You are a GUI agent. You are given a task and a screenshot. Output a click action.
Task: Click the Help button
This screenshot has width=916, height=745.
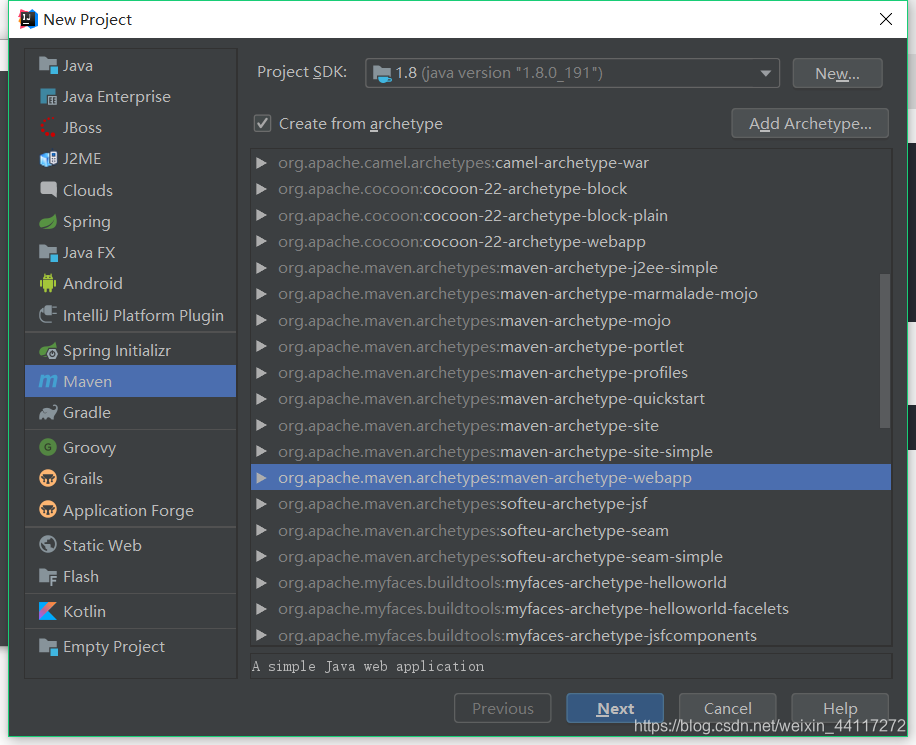(x=839, y=708)
